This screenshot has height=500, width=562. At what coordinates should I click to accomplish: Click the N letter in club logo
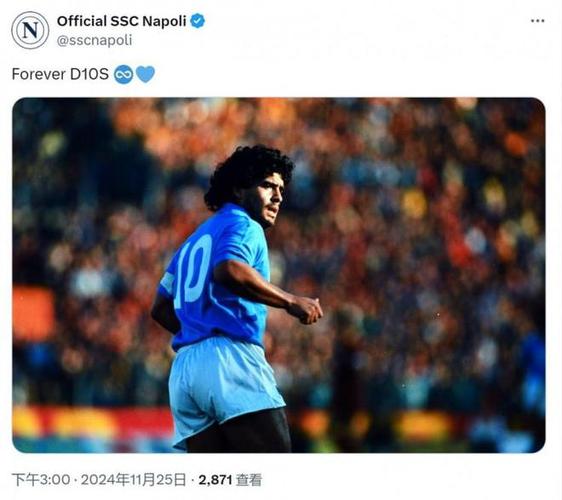[x=30, y=30]
